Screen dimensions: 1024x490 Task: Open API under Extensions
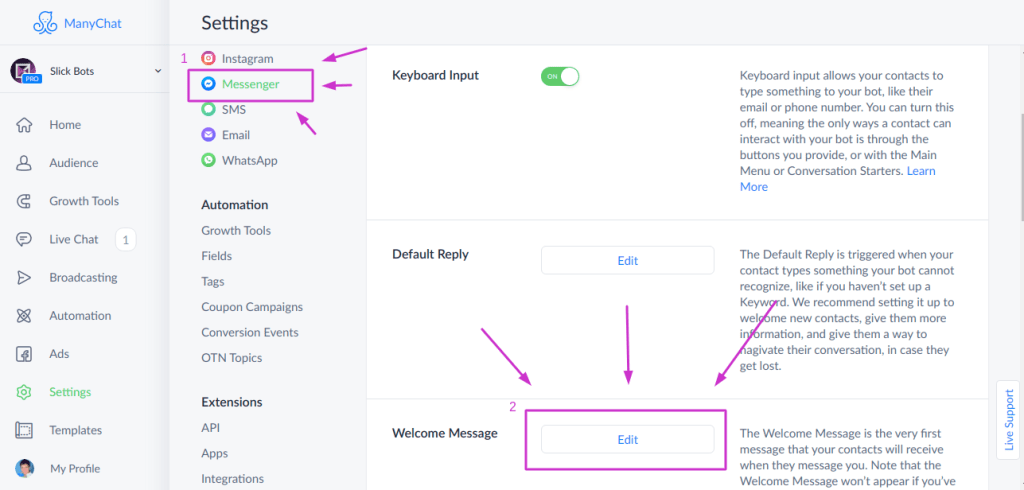[x=210, y=428]
